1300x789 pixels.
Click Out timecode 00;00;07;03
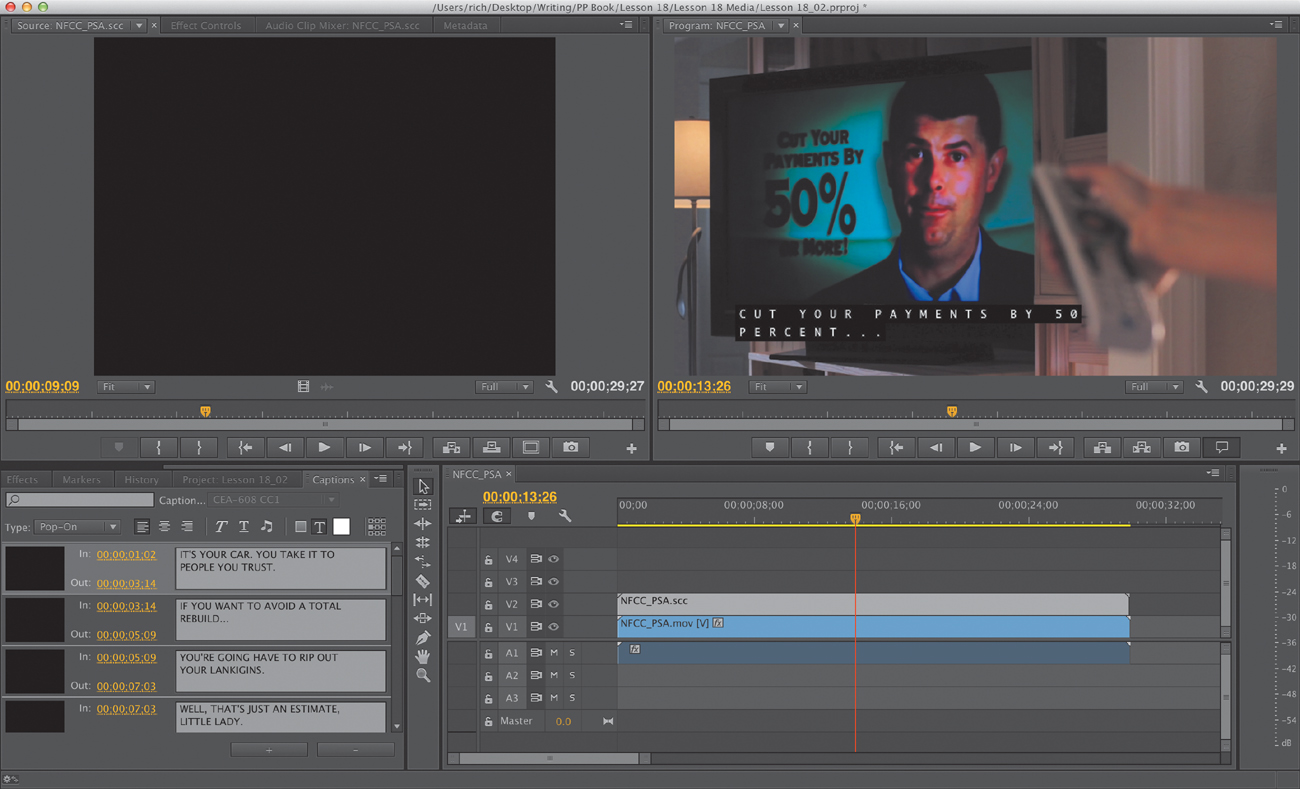126,686
